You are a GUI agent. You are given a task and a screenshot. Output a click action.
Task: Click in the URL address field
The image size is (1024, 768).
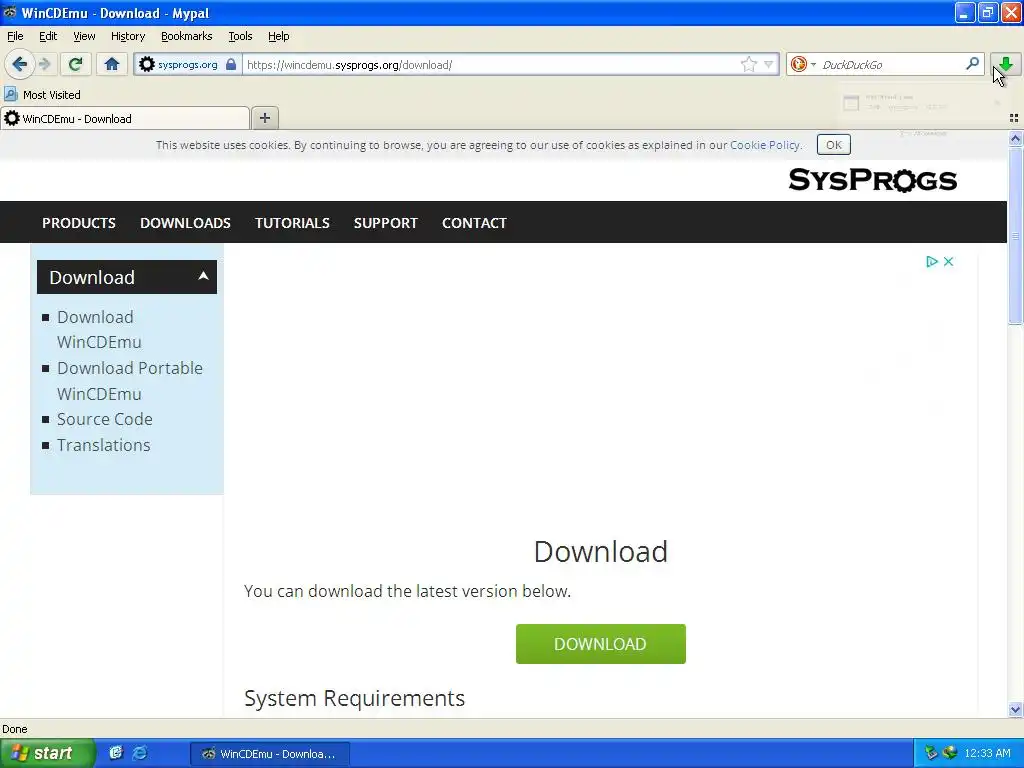[490, 64]
